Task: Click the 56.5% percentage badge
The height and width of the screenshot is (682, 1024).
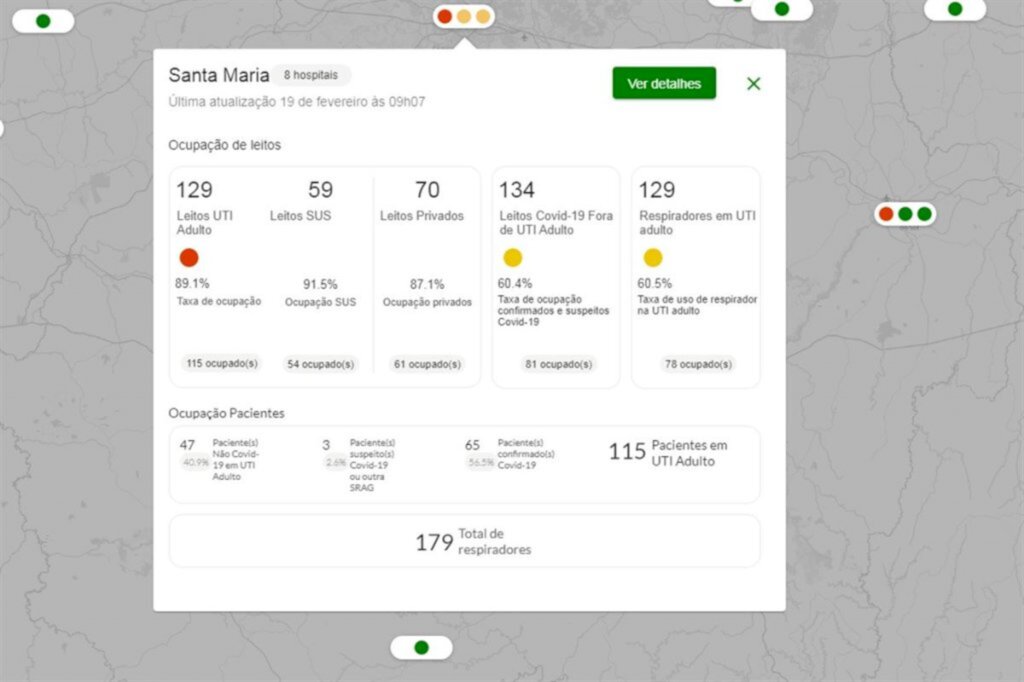Action: click(x=480, y=463)
